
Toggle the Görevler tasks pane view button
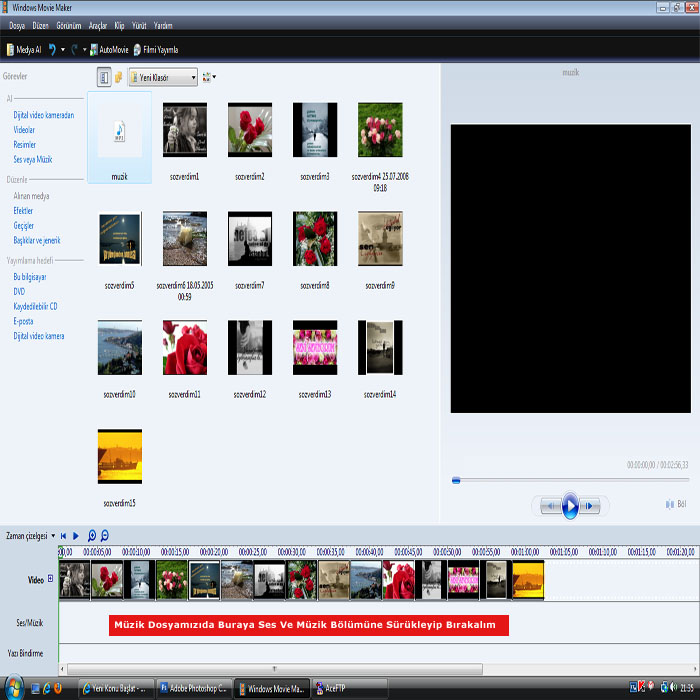click(x=104, y=76)
